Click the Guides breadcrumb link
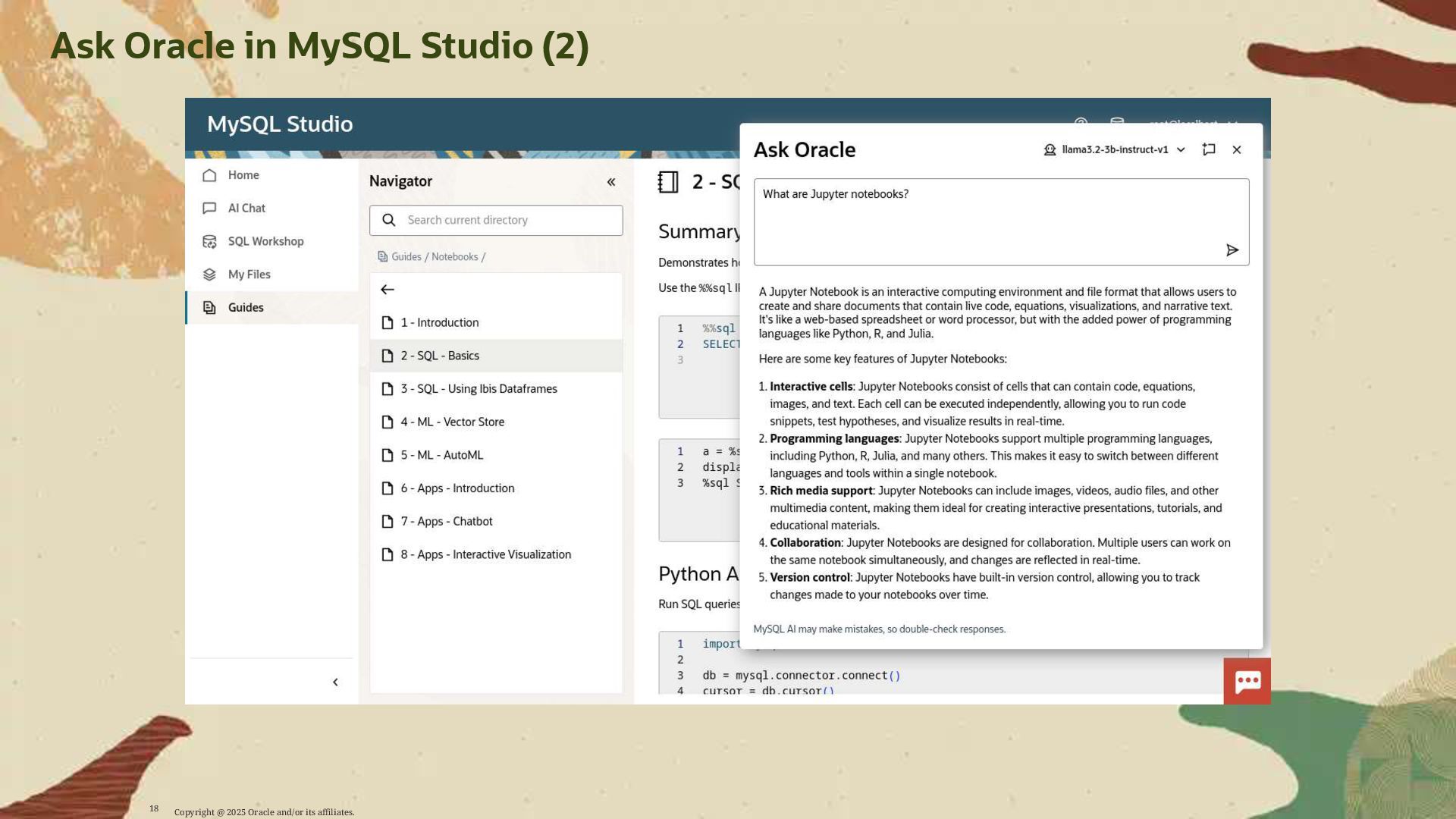 pos(406,257)
